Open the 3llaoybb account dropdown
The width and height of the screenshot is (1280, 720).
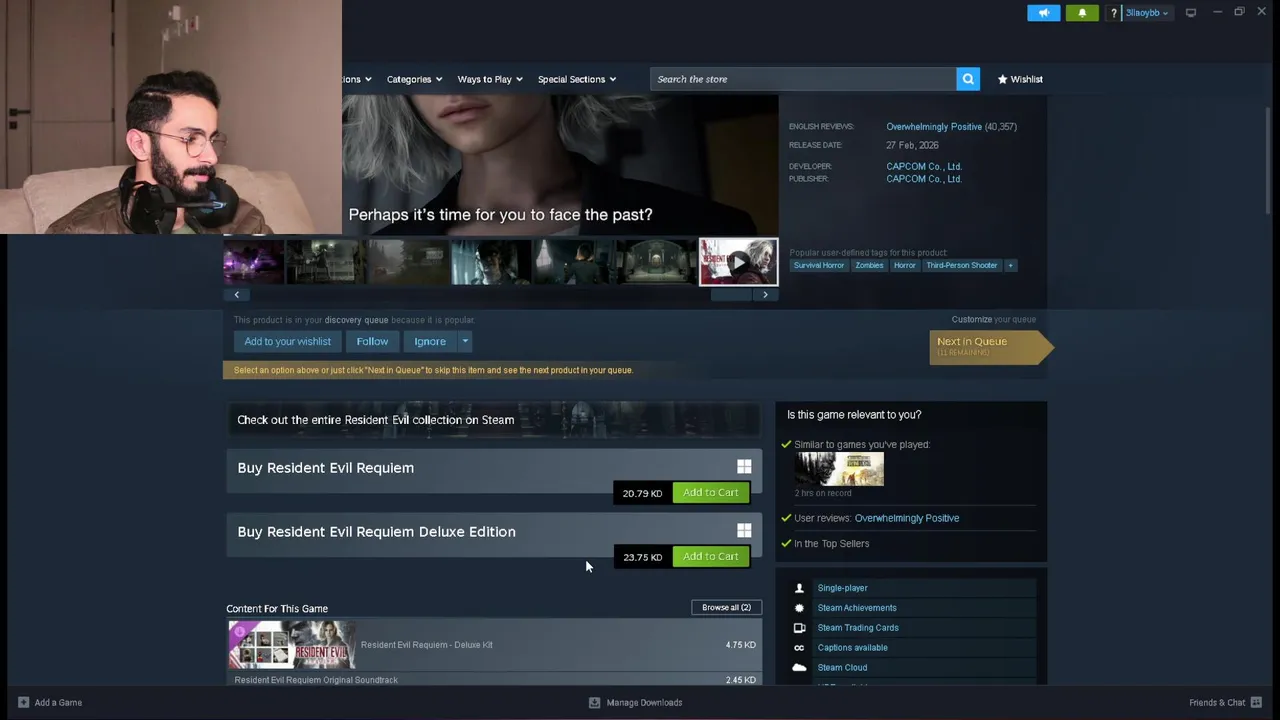click(1146, 13)
